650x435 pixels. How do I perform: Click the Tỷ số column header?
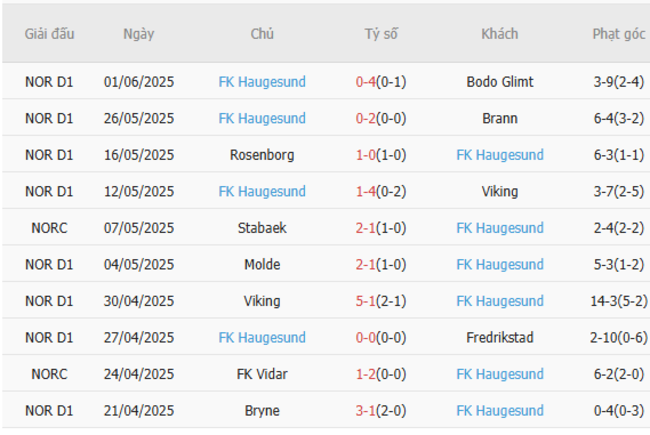pos(381,33)
